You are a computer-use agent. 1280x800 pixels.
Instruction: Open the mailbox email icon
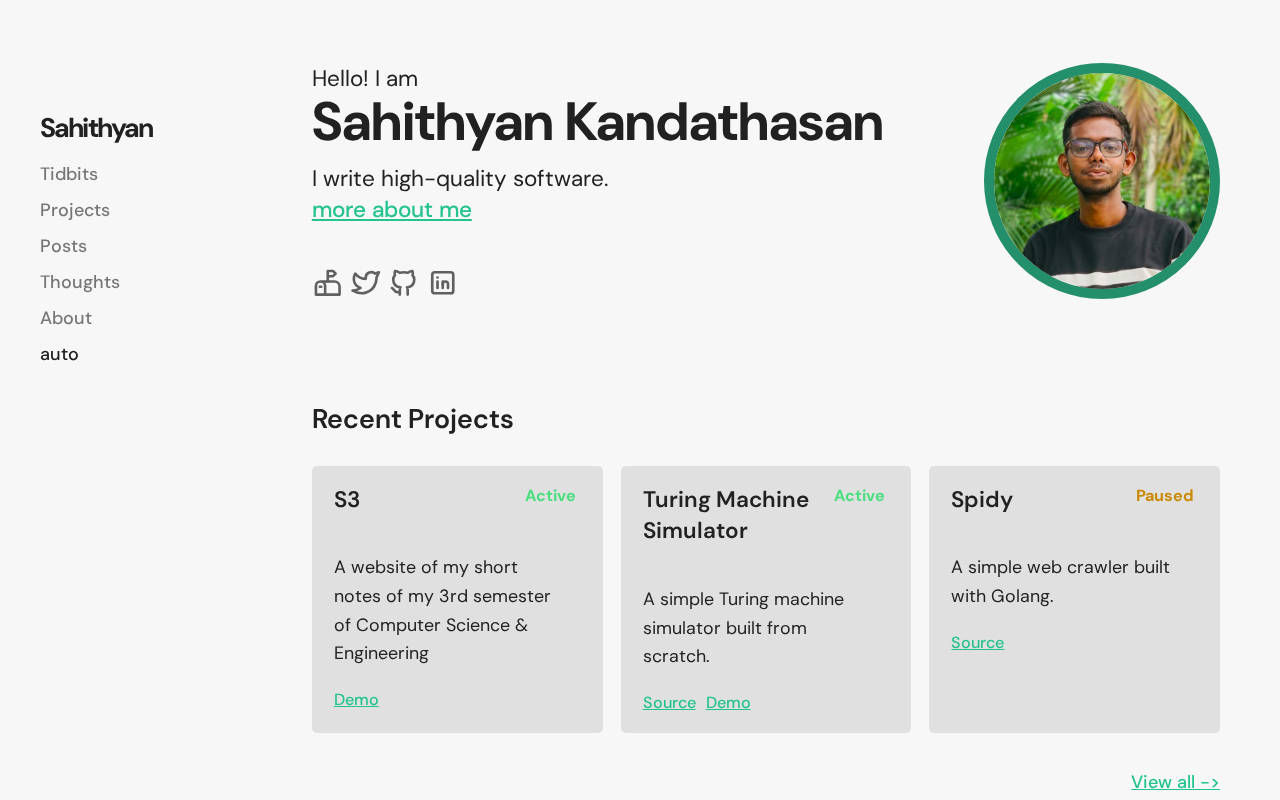(x=328, y=283)
